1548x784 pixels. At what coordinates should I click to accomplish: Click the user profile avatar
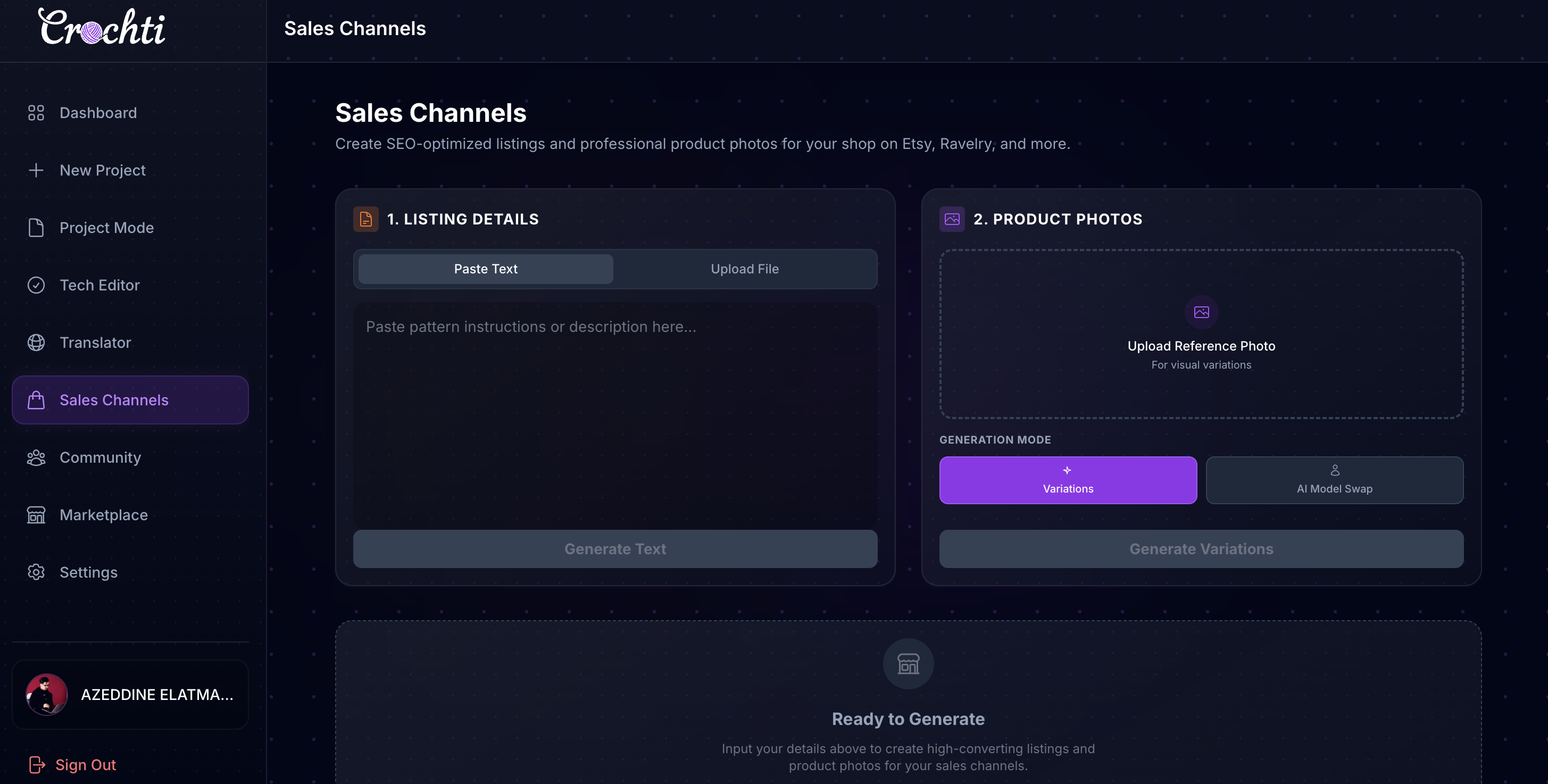(47, 695)
